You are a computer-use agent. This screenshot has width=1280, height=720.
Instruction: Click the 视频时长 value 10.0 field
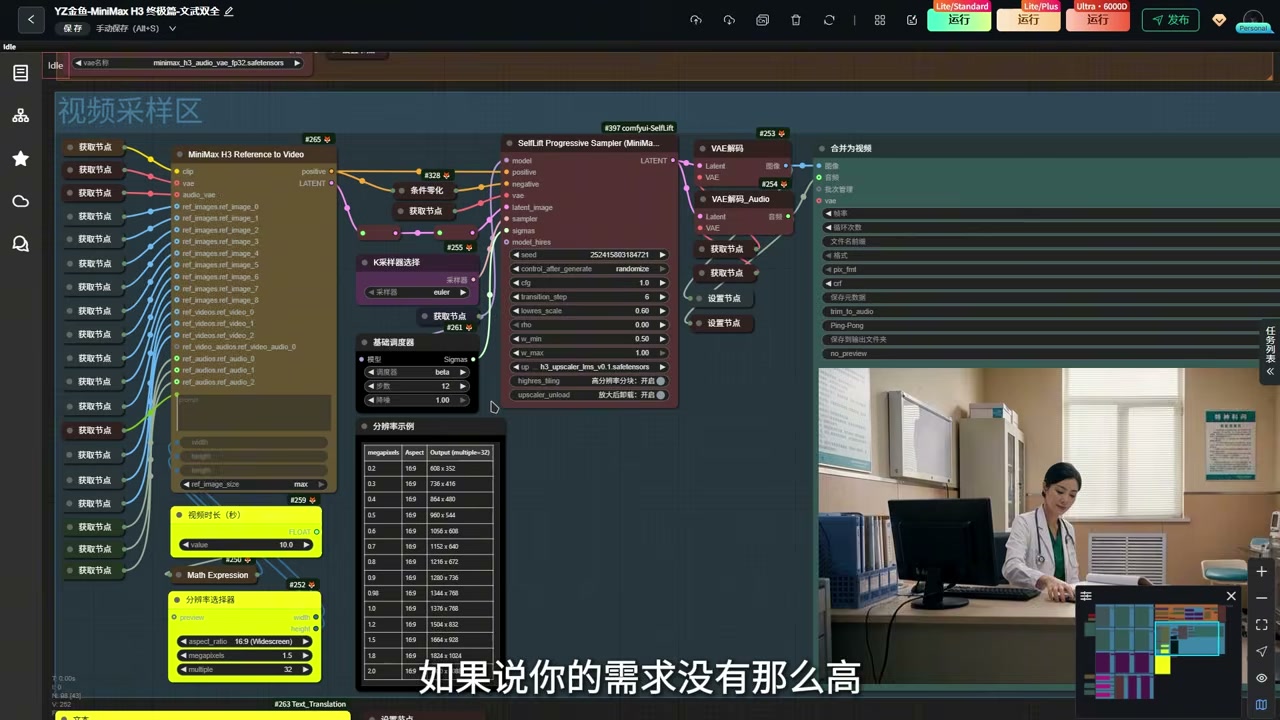246,545
